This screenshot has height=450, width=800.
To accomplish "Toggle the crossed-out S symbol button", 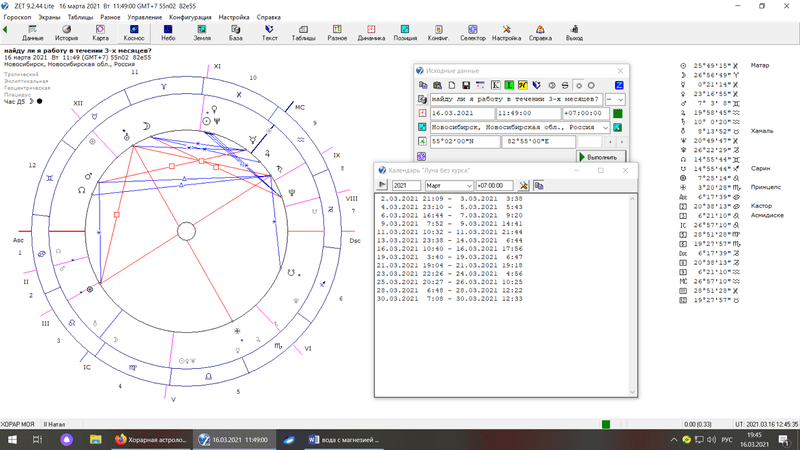I will [566, 85].
